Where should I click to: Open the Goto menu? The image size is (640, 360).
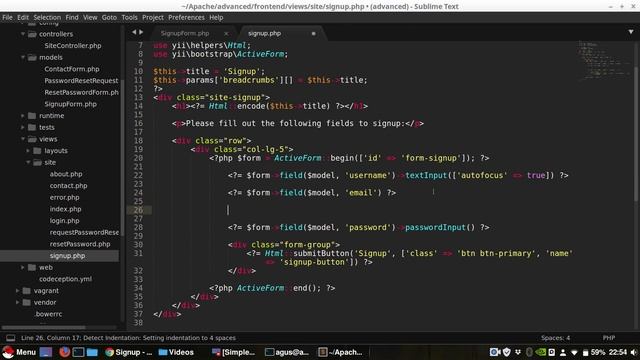point(109,18)
